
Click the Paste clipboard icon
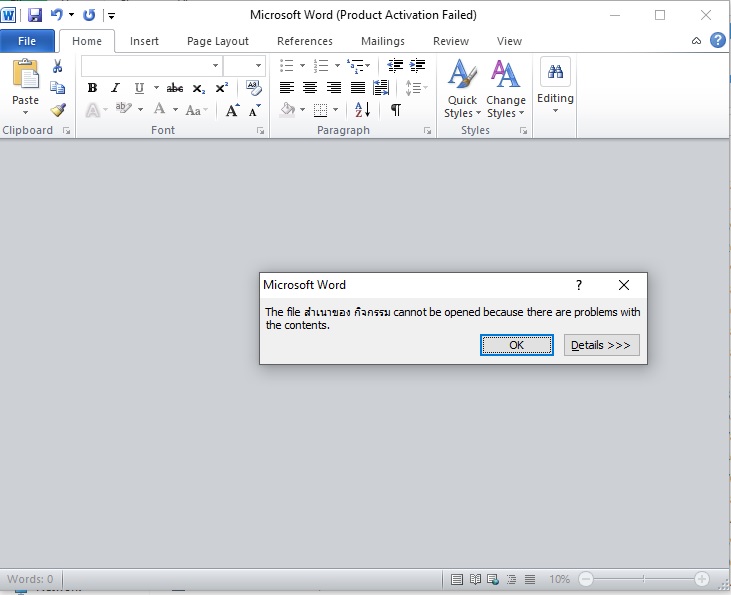pos(26,74)
